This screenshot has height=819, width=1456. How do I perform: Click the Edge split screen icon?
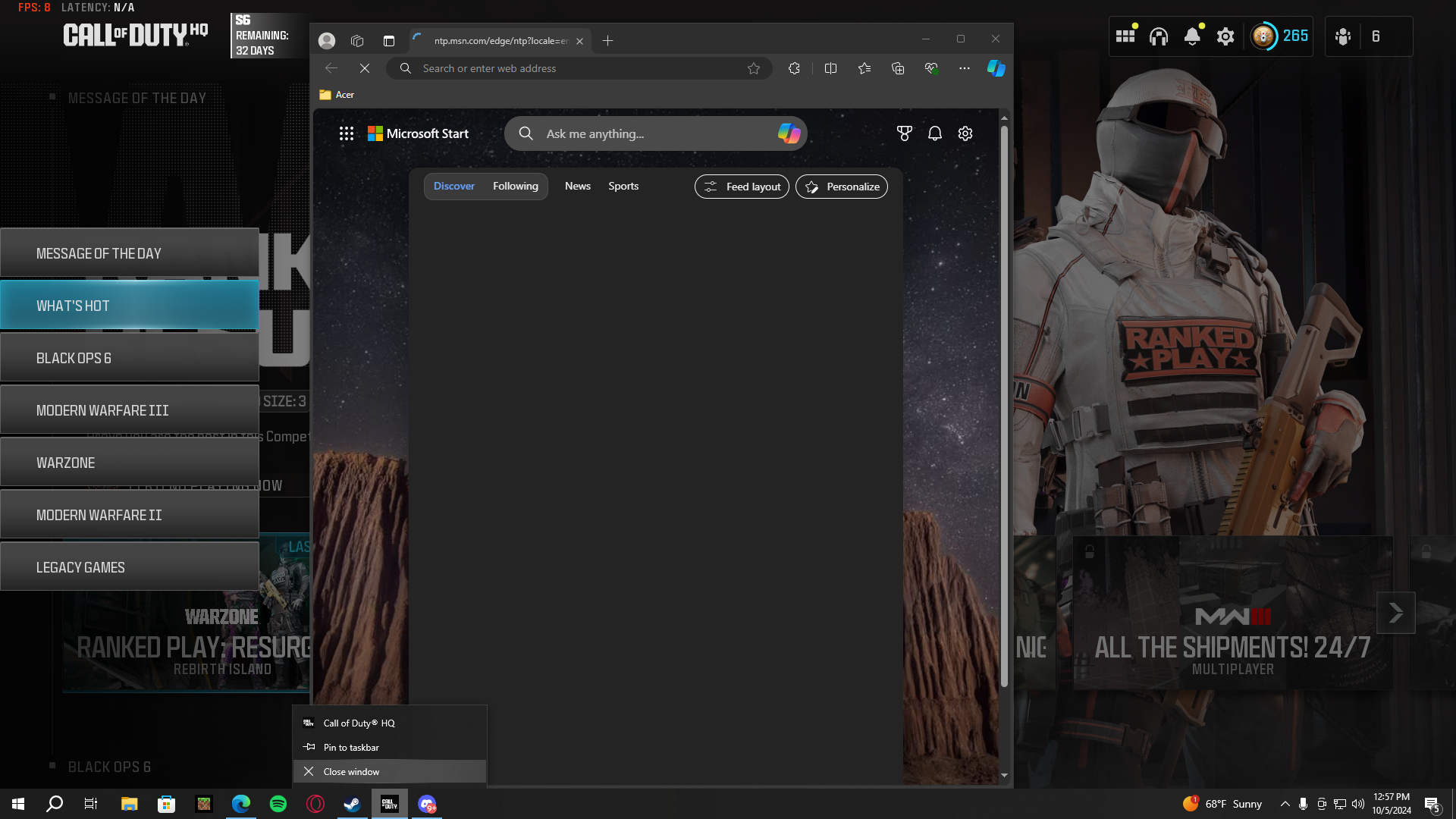830,68
